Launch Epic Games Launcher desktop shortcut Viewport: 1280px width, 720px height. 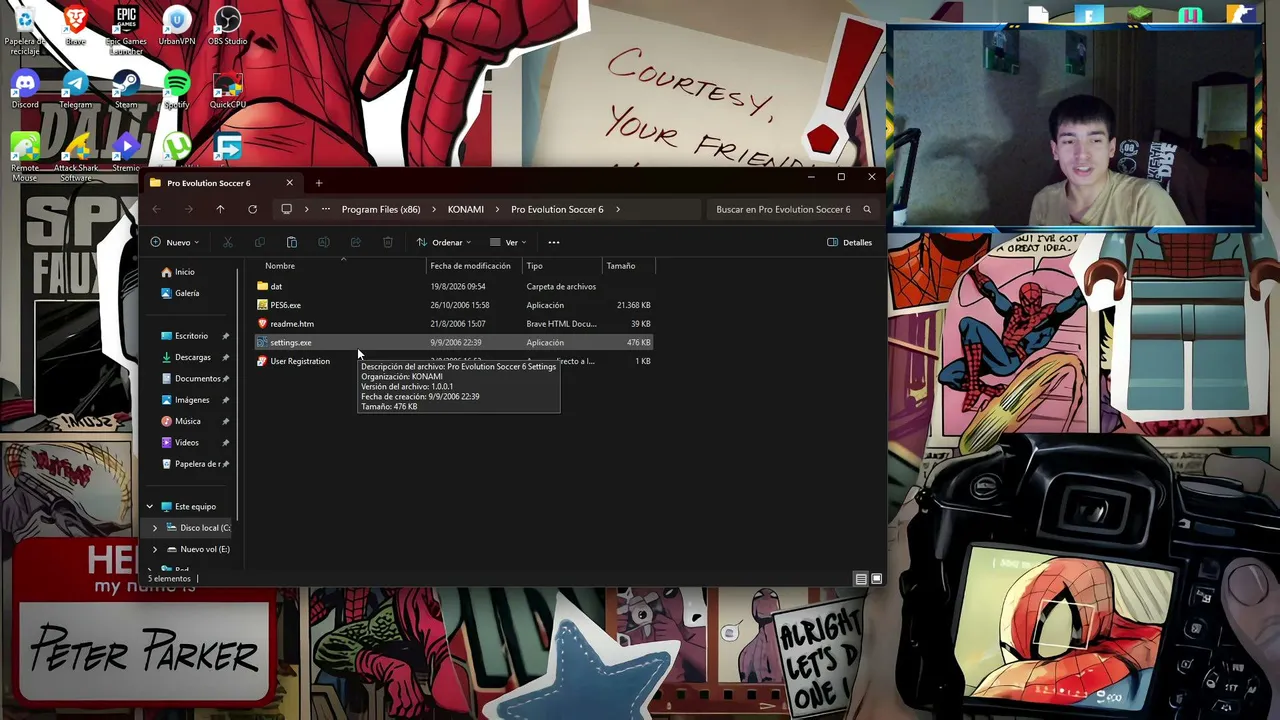click(126, 30)
